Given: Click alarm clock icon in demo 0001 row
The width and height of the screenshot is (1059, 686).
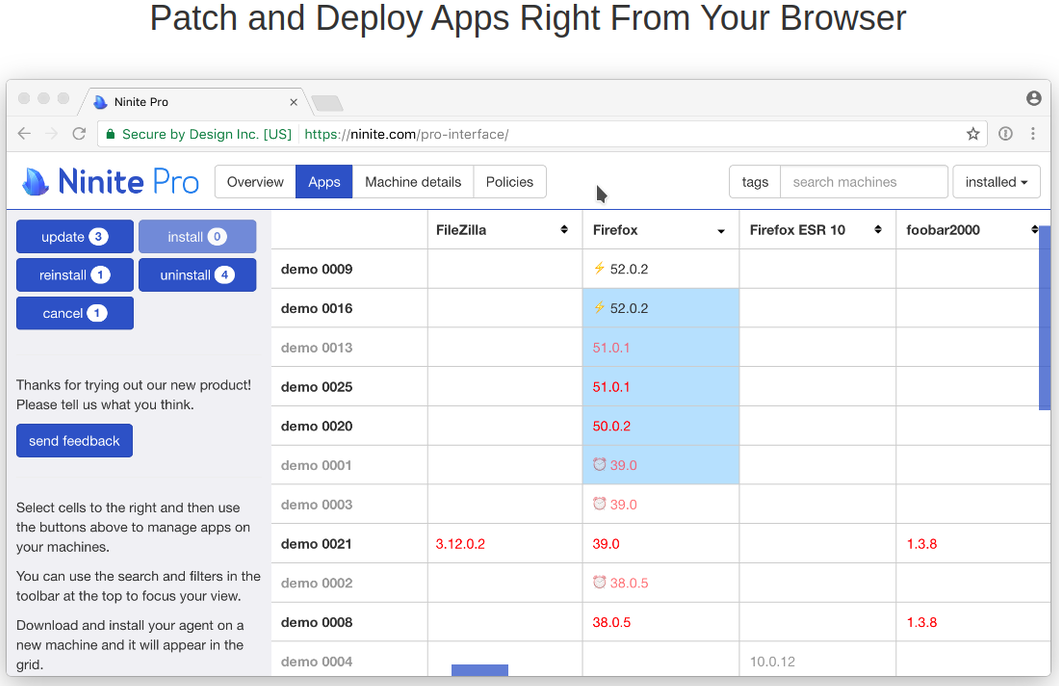Looking at the screenshot, I should 599,464.
